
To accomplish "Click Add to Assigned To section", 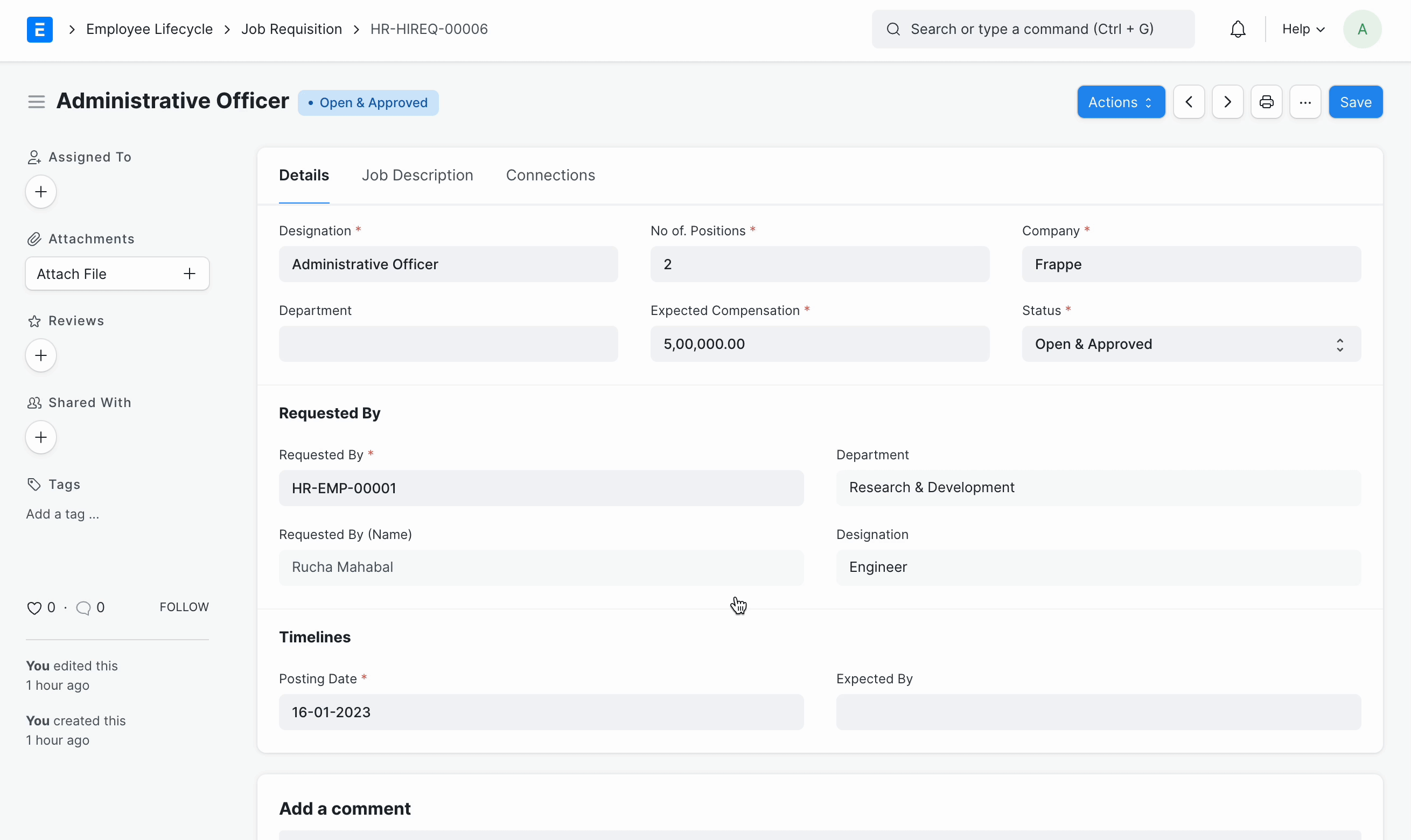I will coord(41,192).
